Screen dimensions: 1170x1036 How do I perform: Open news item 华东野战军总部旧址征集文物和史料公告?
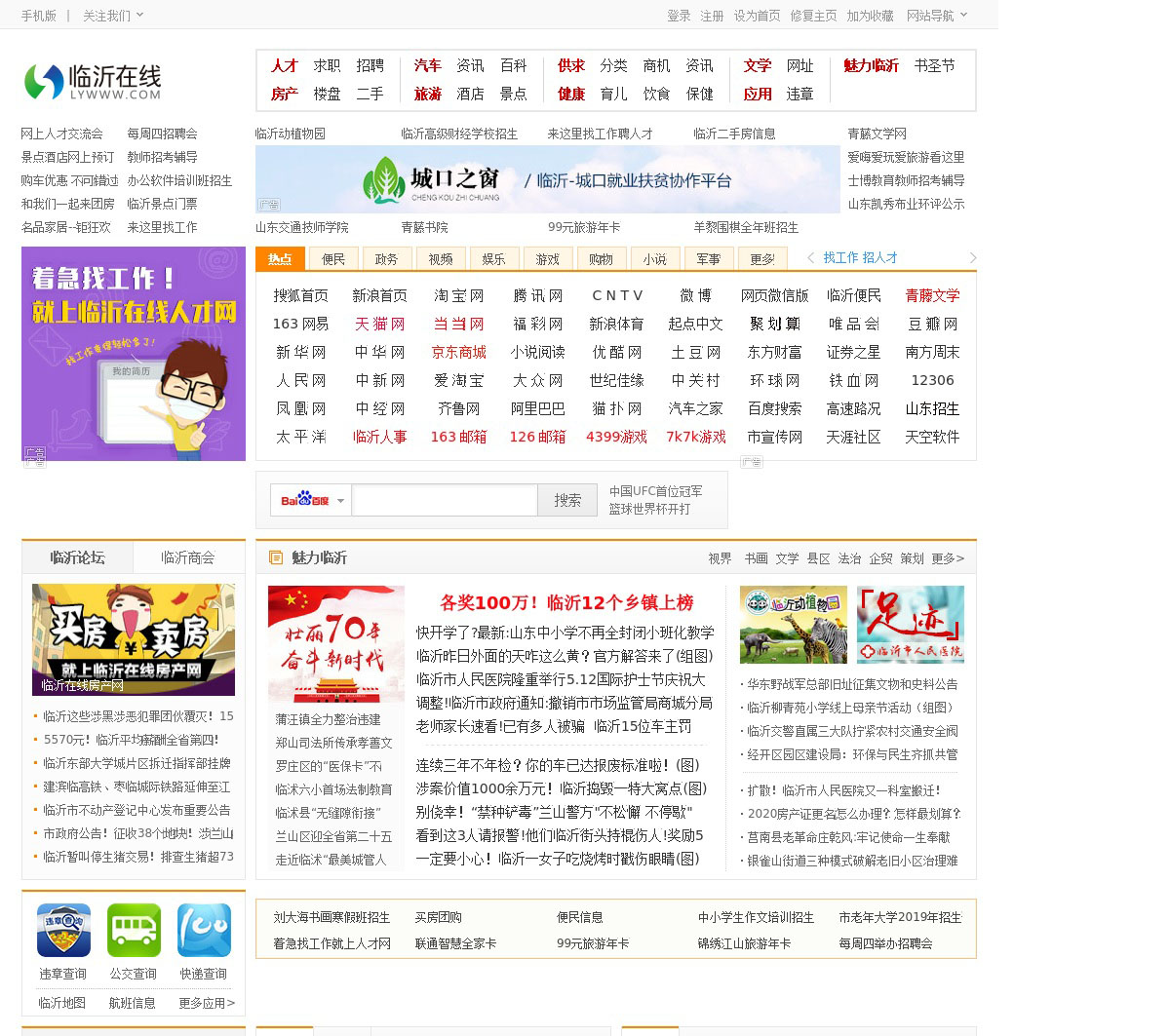[x=852, y=684]
